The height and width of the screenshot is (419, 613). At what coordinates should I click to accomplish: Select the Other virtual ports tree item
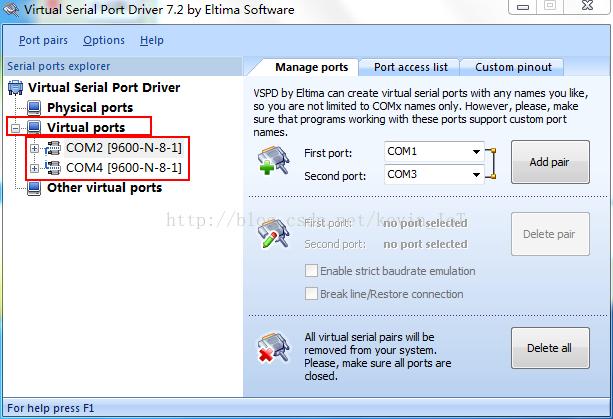tap(104, 188)
